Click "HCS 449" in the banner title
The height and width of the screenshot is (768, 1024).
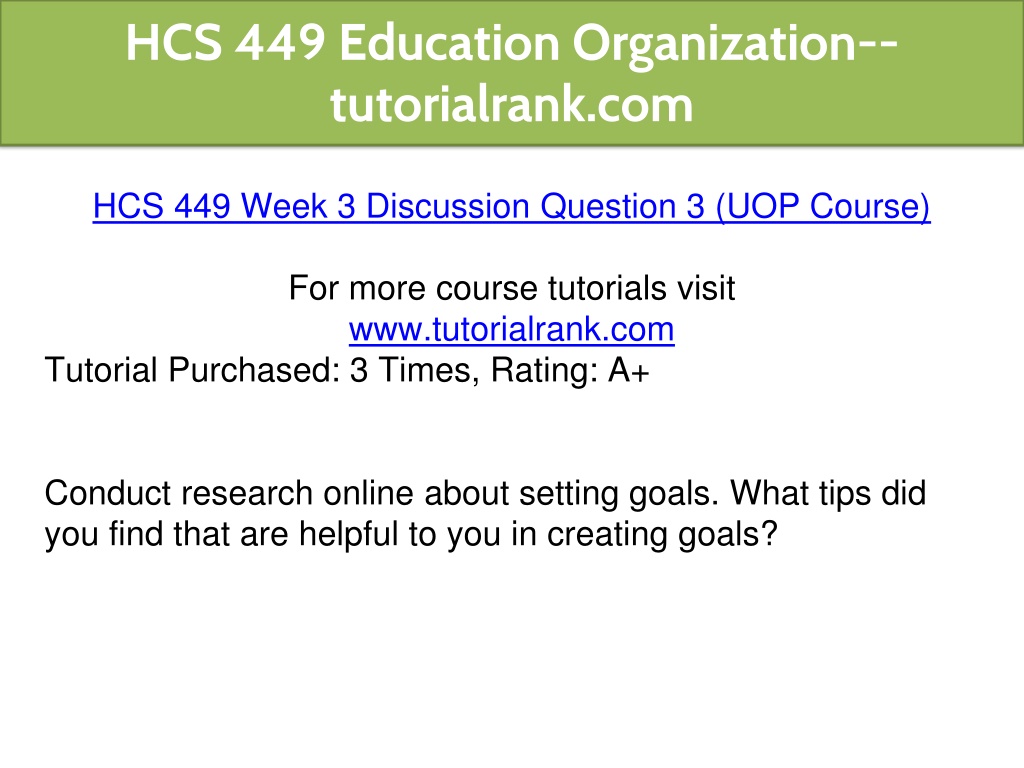tap(225, 44)
